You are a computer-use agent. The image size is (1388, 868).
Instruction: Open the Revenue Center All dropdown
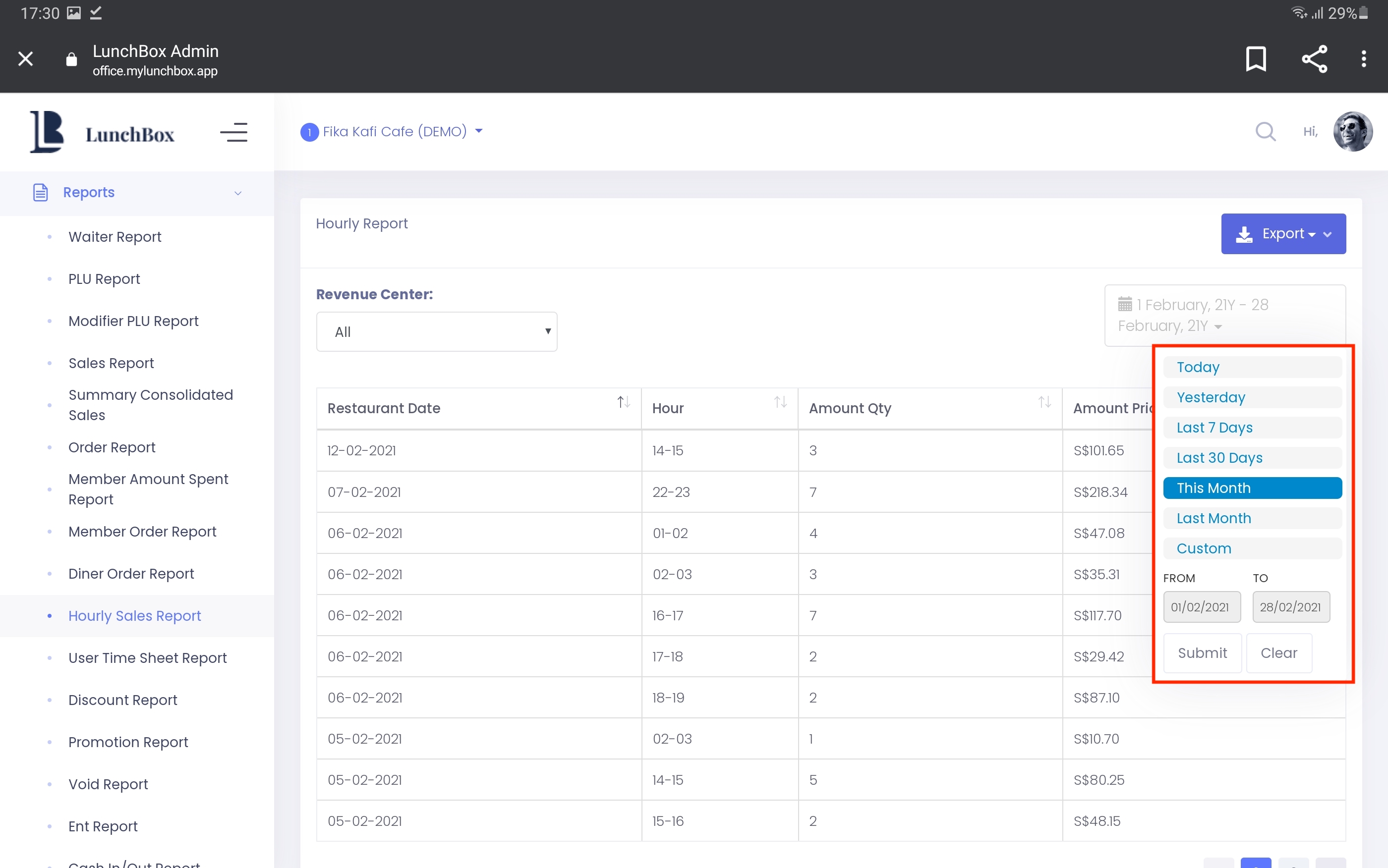pos(436,332)
